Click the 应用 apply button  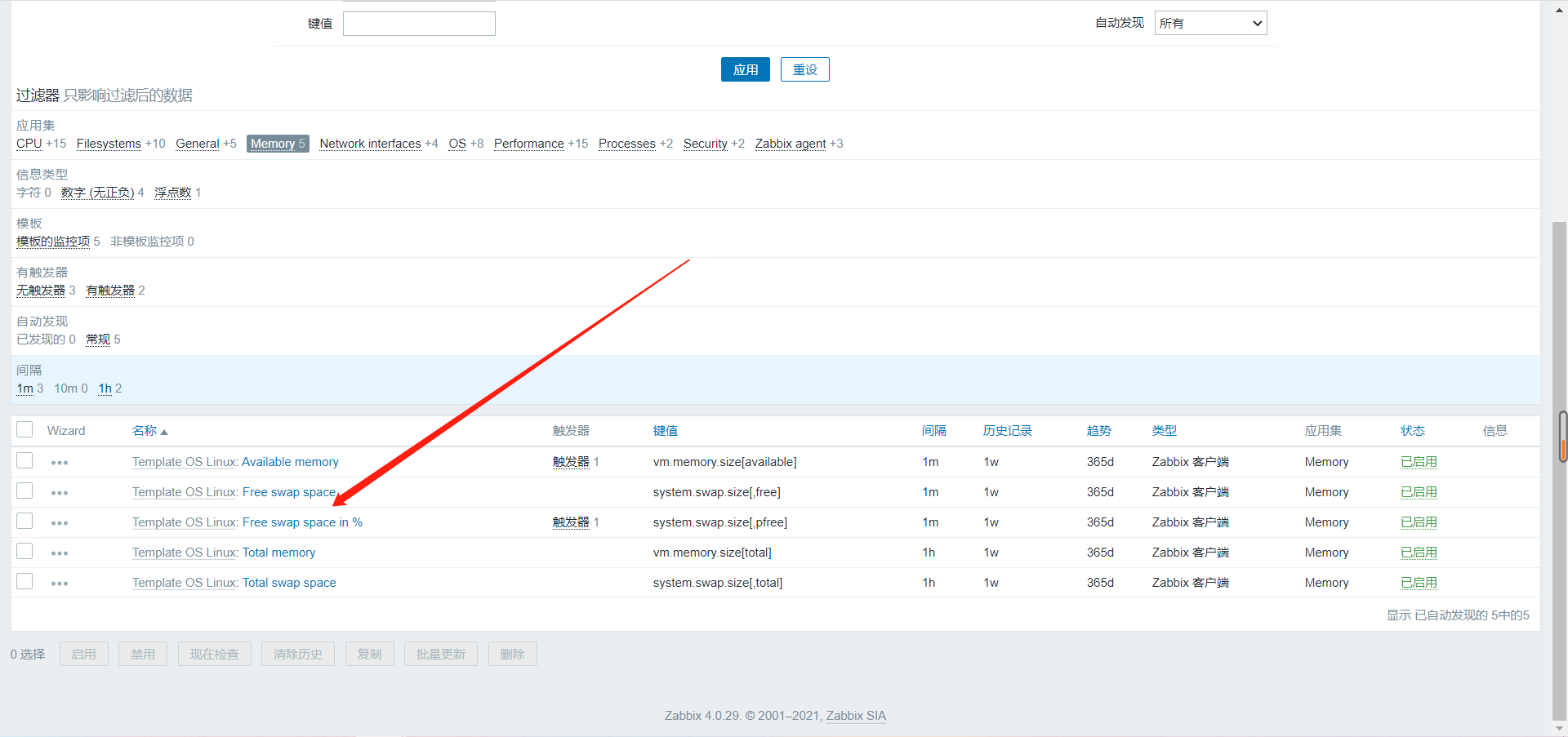(745, 70)
